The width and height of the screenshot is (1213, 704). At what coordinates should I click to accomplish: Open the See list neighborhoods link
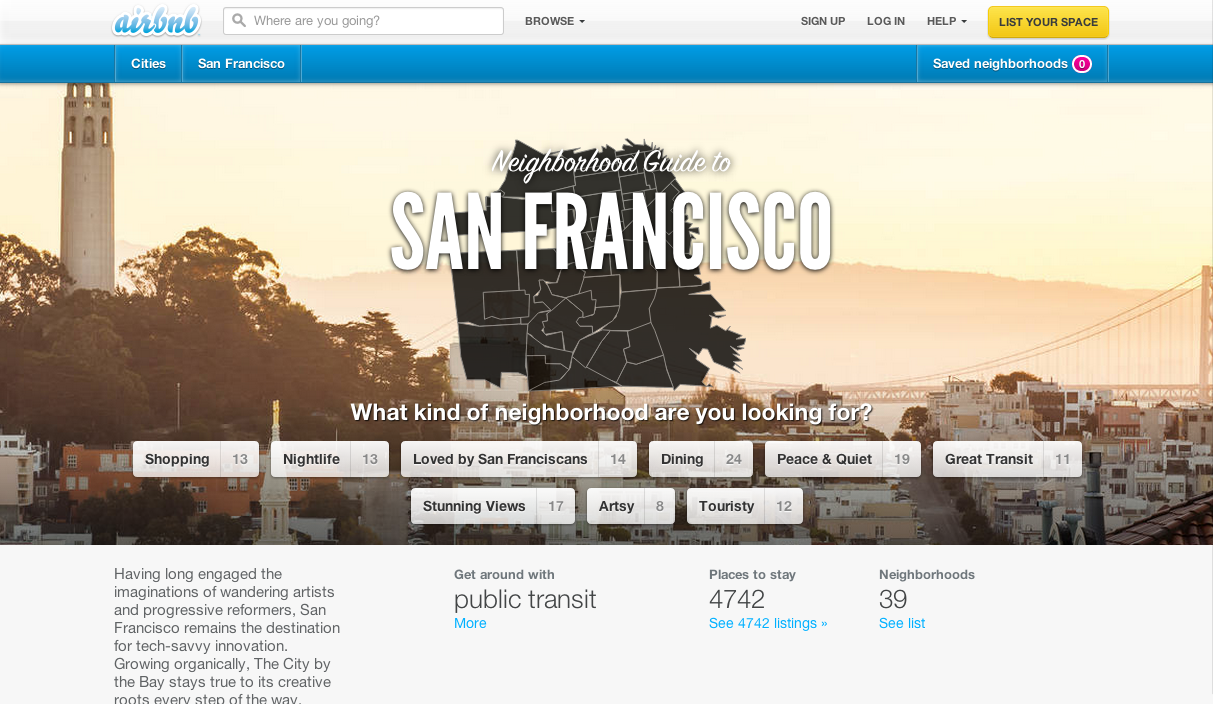click(902, 623)
